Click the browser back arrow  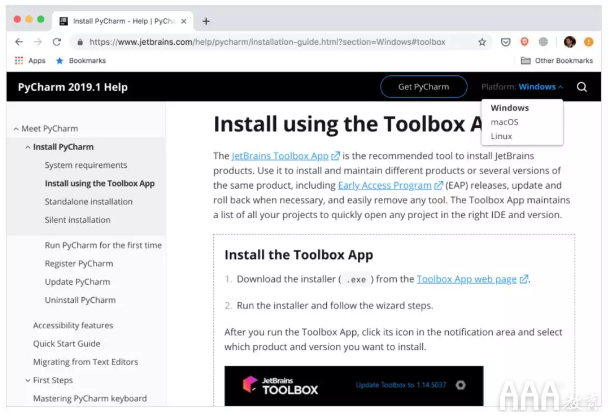[19, 42]
